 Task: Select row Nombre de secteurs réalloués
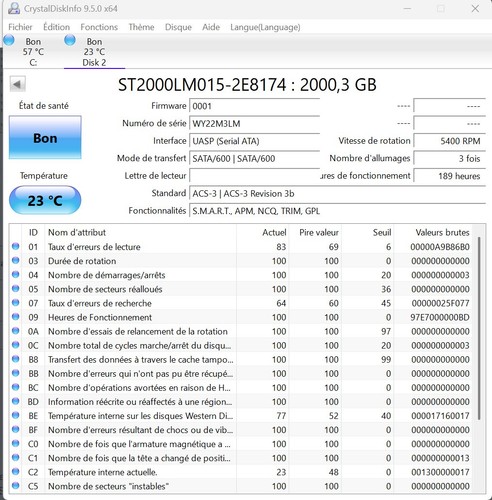click(x=241, y=289)
